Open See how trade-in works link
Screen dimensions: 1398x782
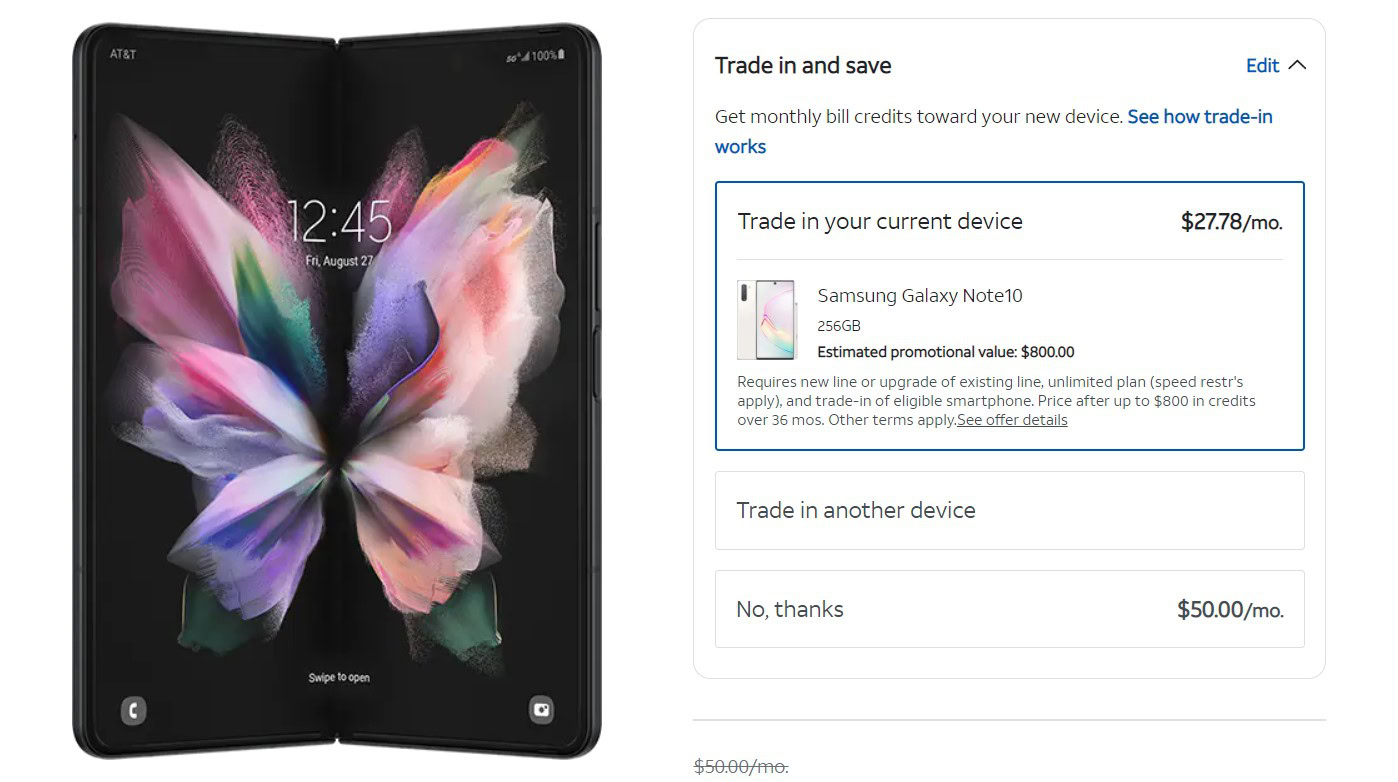pos(994,131)
